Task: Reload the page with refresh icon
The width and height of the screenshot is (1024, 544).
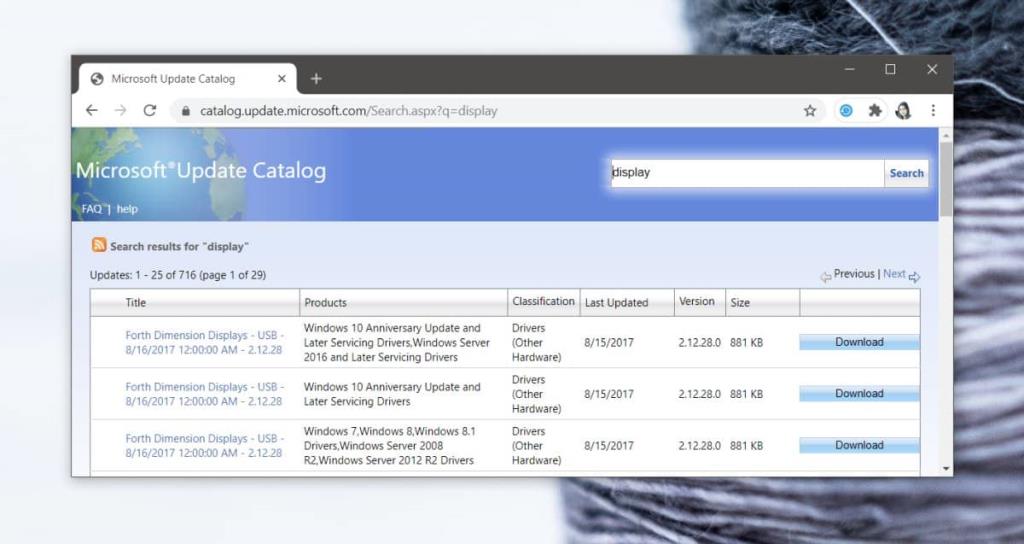Action: (150, 110)
